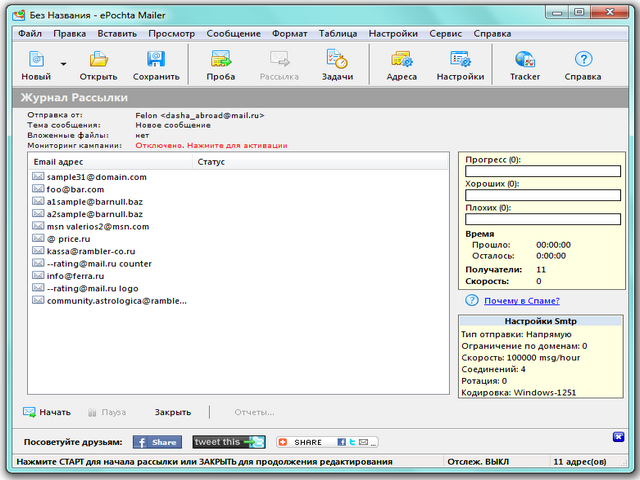
Task: Click the Прогресс progress bar
Action: click(543, 171)
